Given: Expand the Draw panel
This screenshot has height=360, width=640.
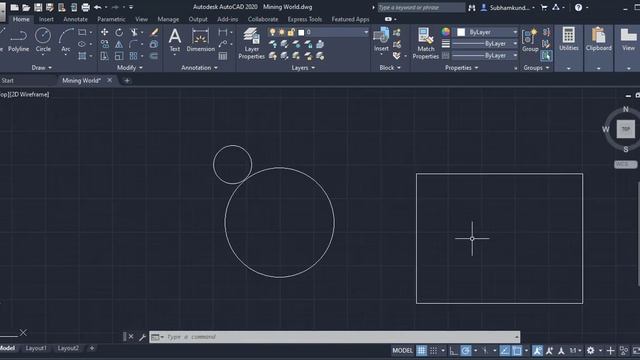Looking at the screenshot, I should pyautogui.click(x=42, y=68).
